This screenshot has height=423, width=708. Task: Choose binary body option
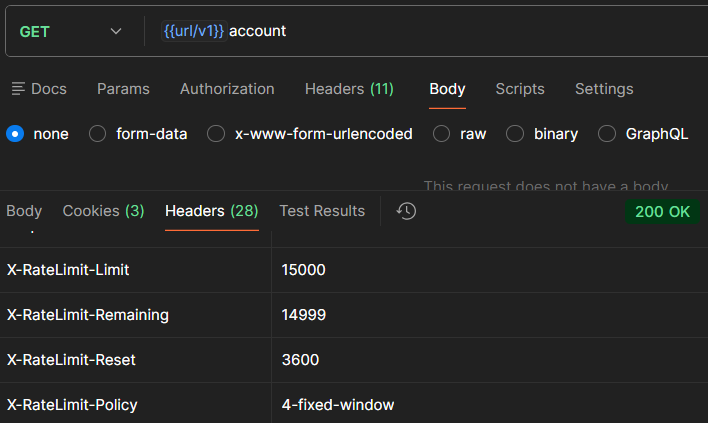(515, 134)
